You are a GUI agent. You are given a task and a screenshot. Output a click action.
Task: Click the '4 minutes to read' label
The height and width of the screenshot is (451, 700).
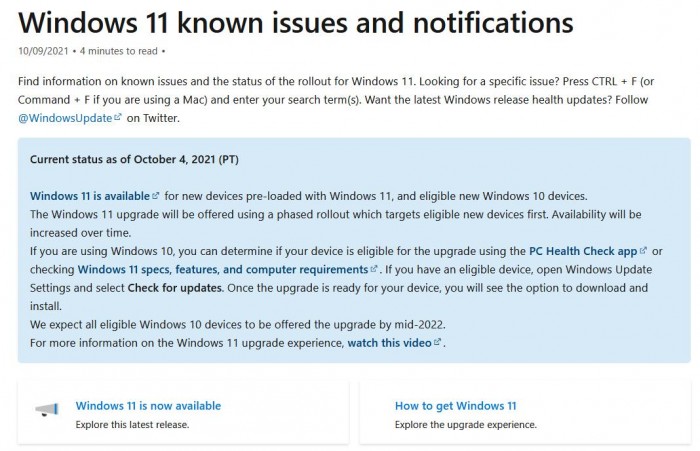[x=119, y=50]
